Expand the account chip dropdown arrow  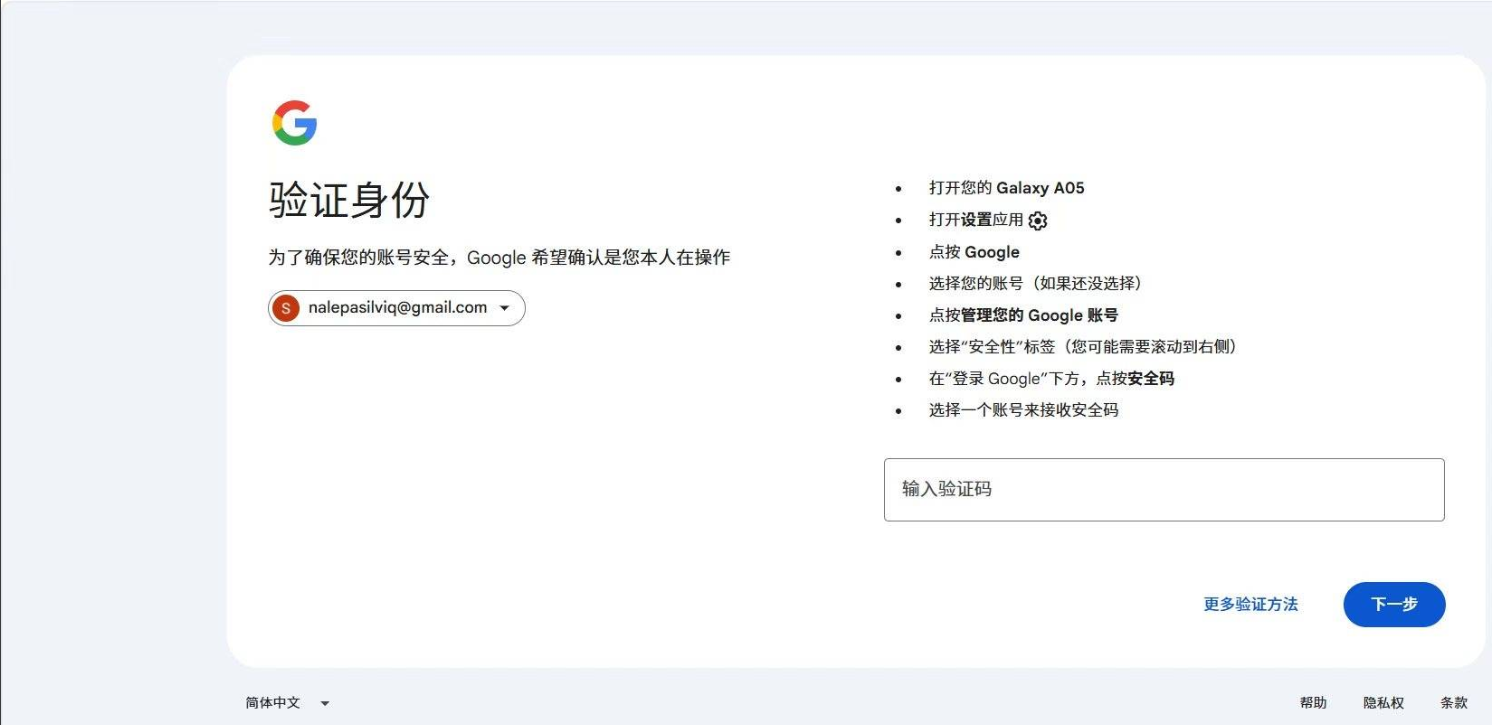(x=505, y=308)
